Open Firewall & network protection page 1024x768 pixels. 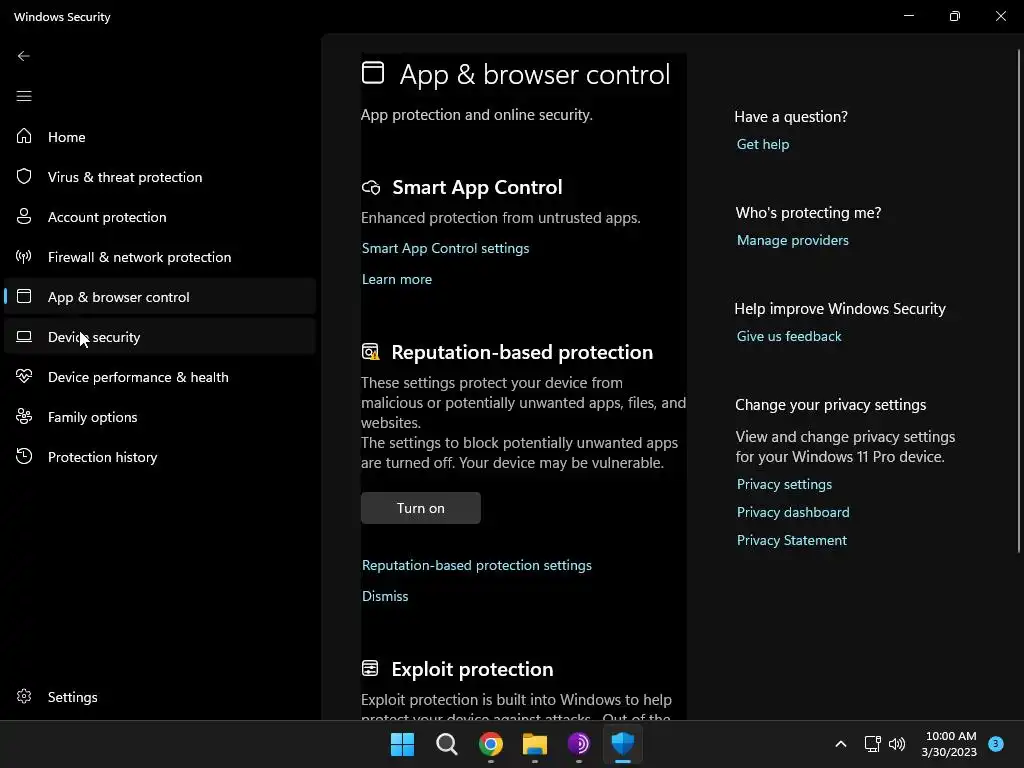coord(160,257)
